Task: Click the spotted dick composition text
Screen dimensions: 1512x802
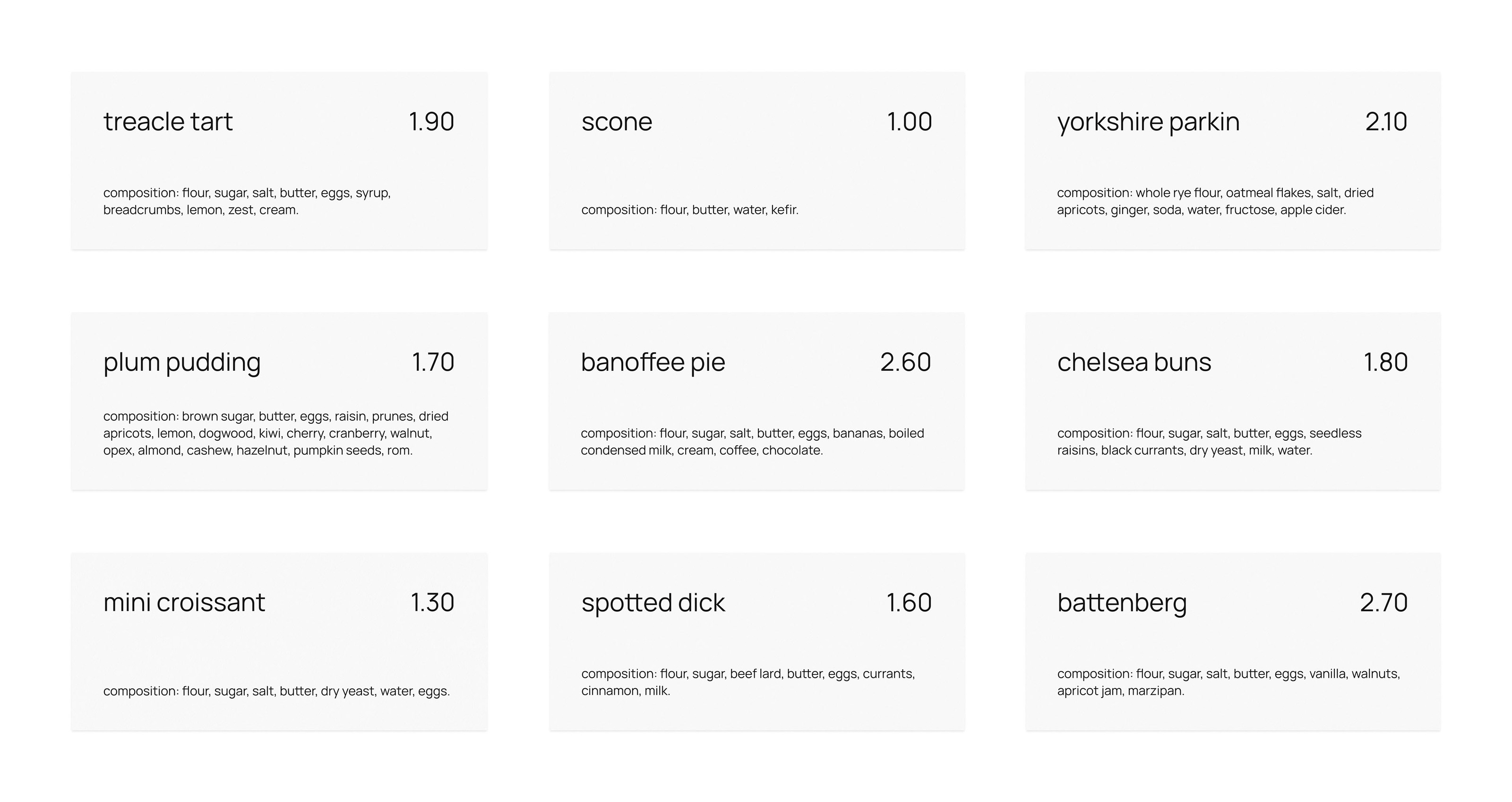Action: 748,682
